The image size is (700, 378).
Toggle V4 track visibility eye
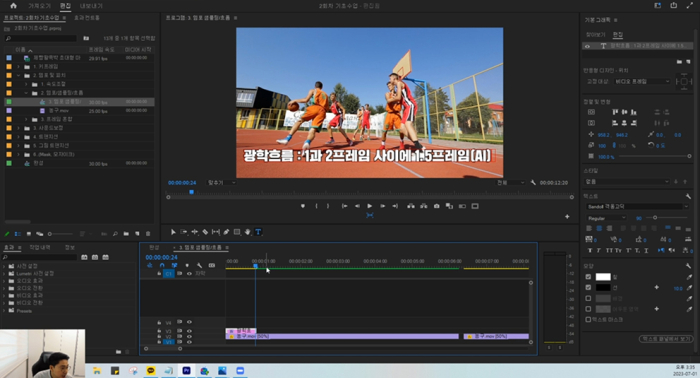189,322
